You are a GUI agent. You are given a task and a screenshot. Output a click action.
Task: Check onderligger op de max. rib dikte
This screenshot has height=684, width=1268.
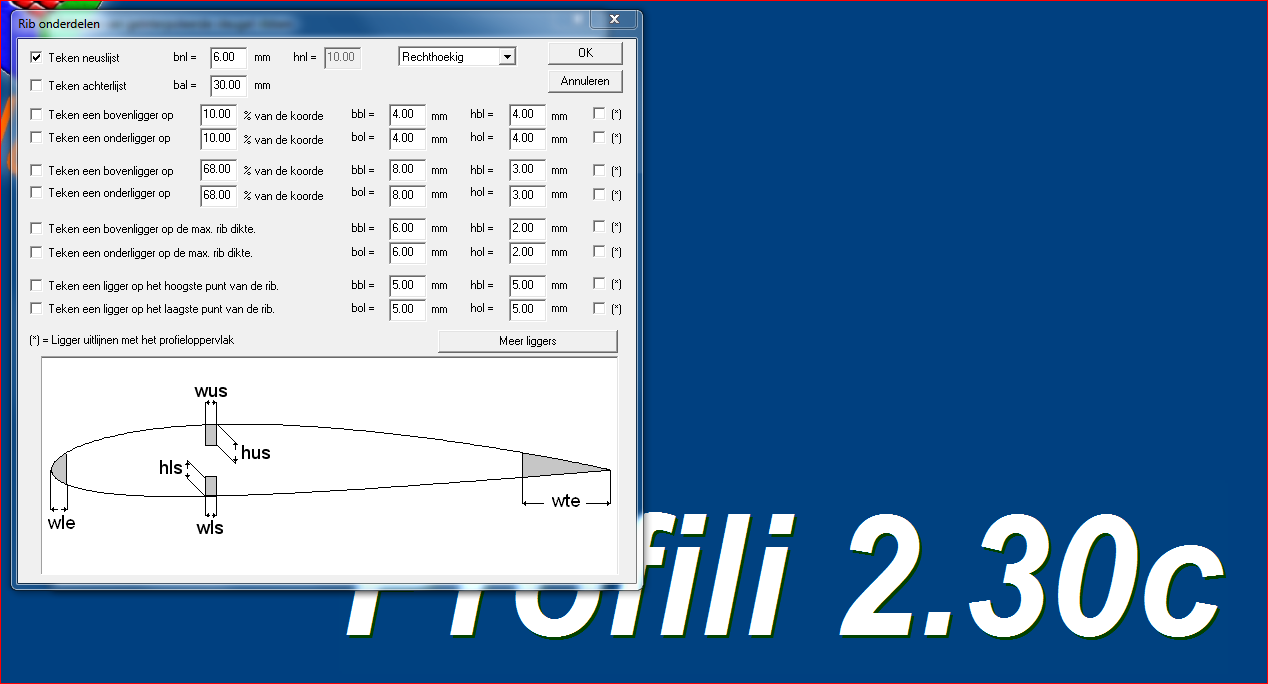(x=37, y=252)
